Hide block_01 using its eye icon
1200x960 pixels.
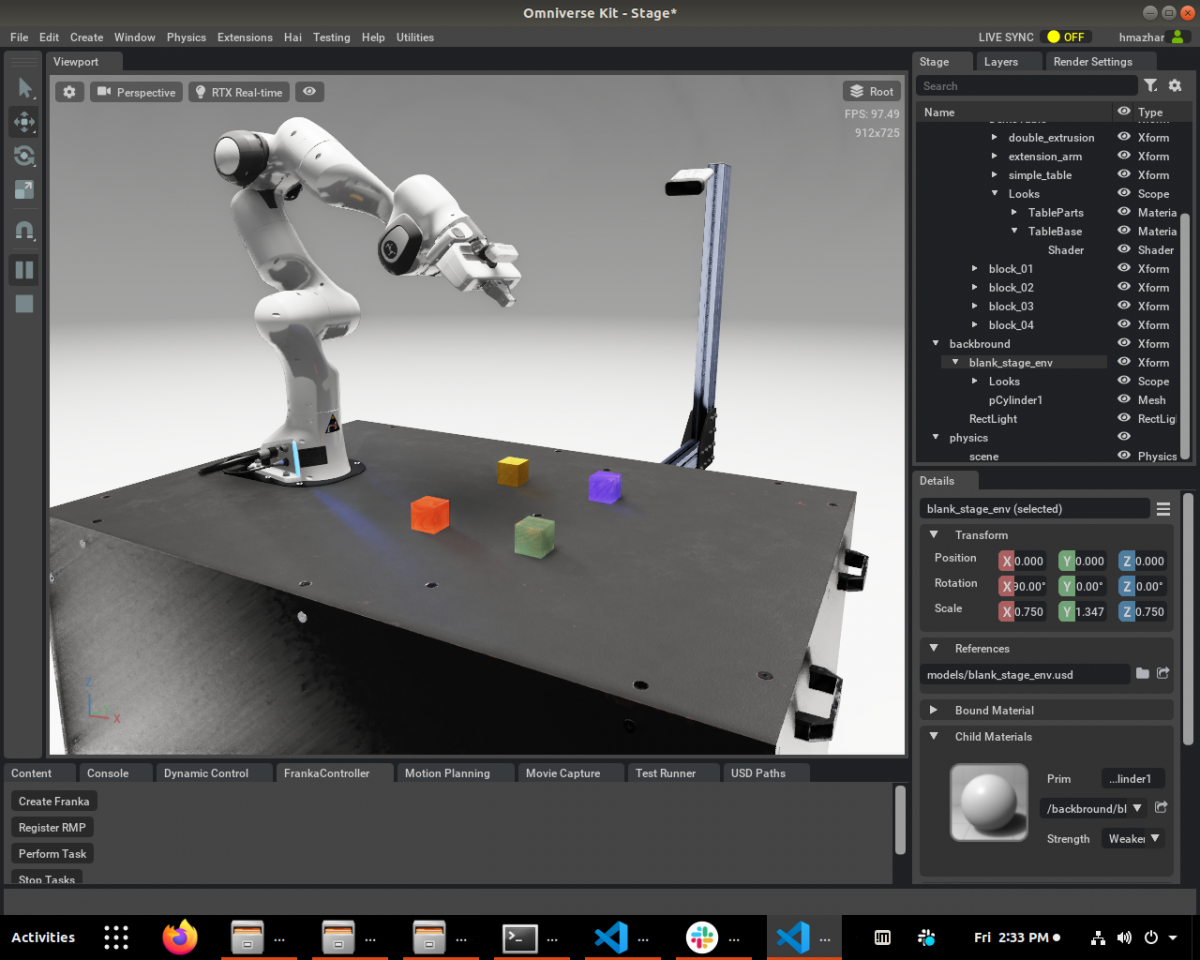(x=1124, y=269)
